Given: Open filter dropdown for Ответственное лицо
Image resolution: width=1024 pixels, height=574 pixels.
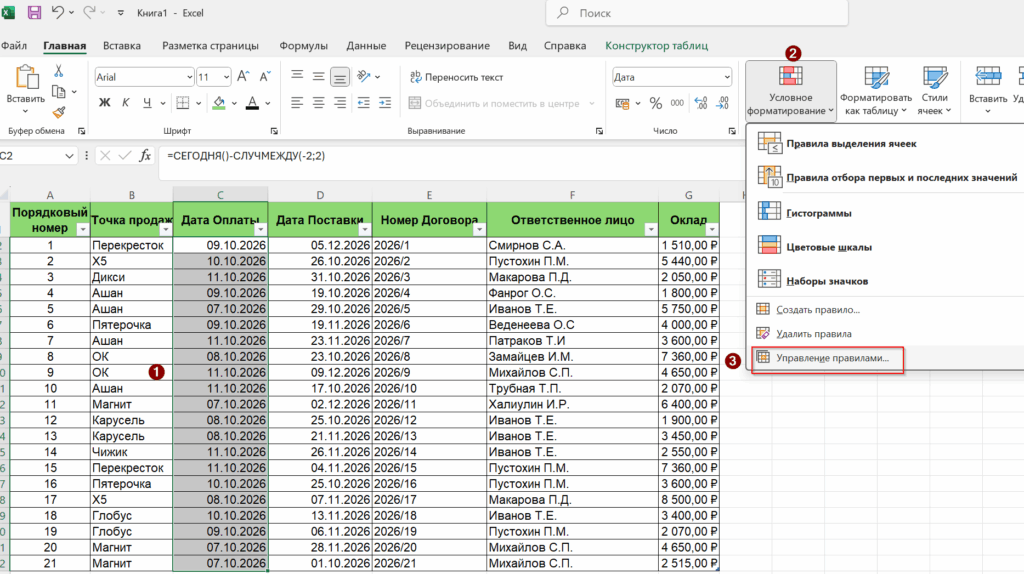Looking at the screenshot, I should point(650,229).
